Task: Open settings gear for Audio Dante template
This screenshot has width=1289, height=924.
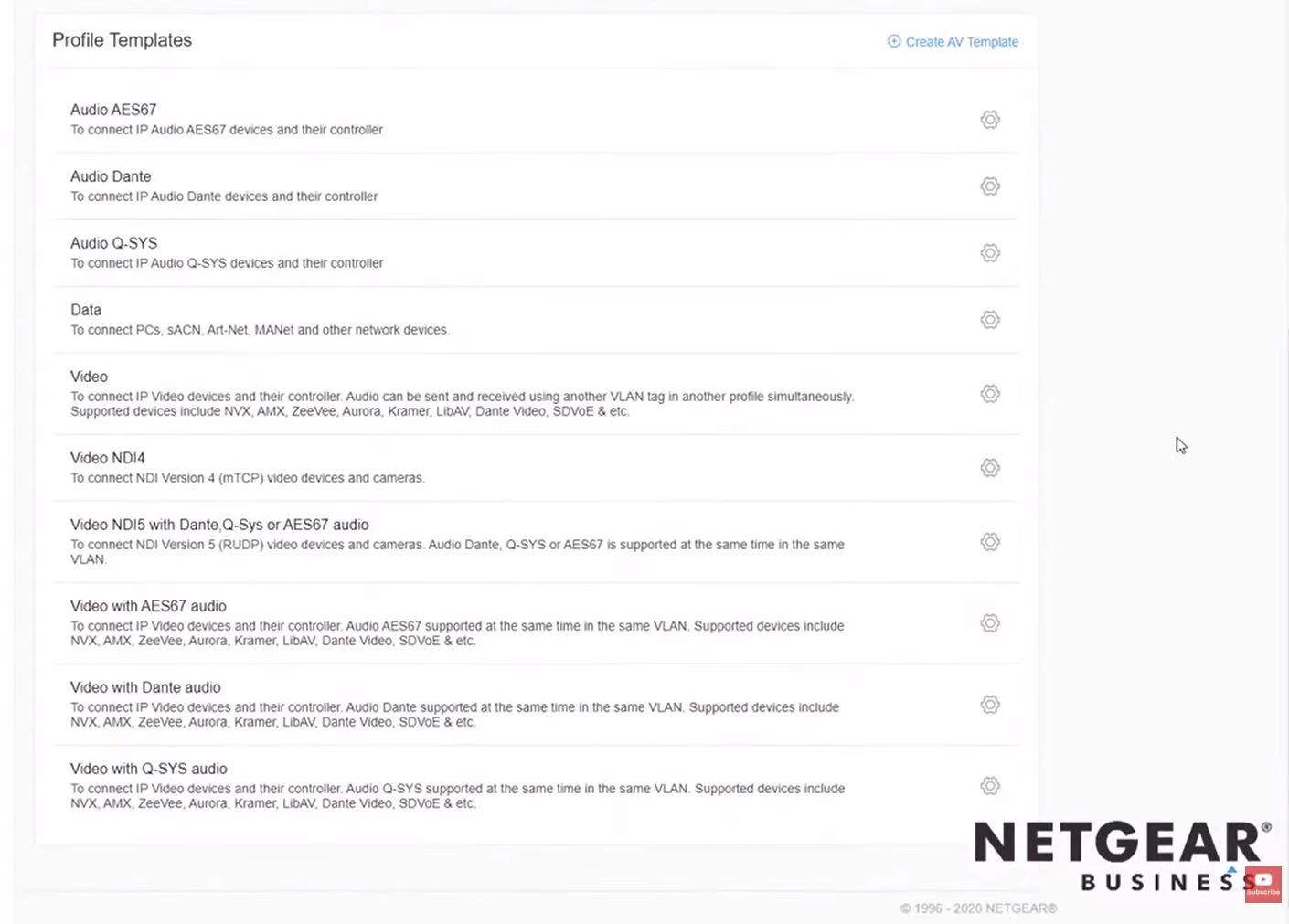Action: pos(990,186)
